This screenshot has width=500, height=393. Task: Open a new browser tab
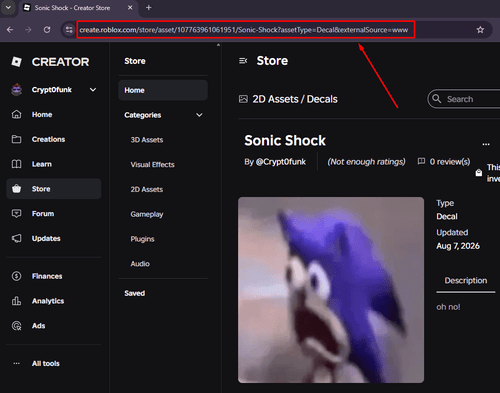point(149,7)
